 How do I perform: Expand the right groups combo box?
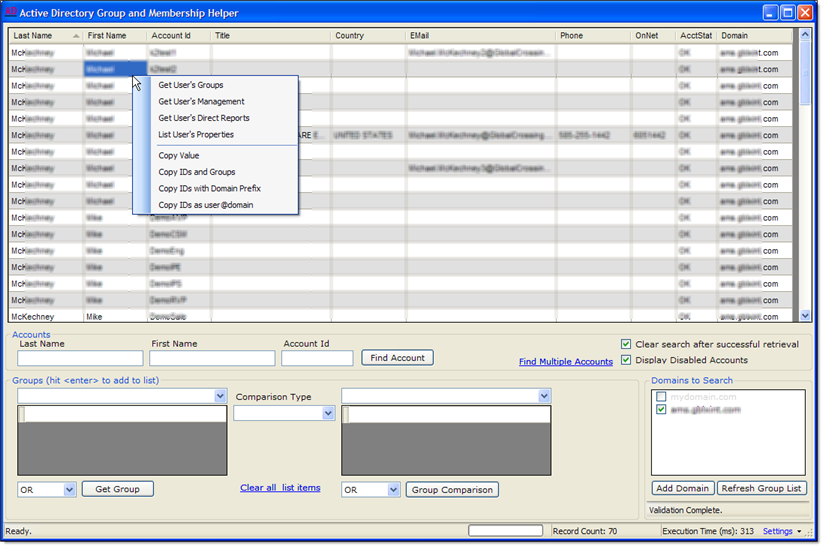tap(544, 396)
